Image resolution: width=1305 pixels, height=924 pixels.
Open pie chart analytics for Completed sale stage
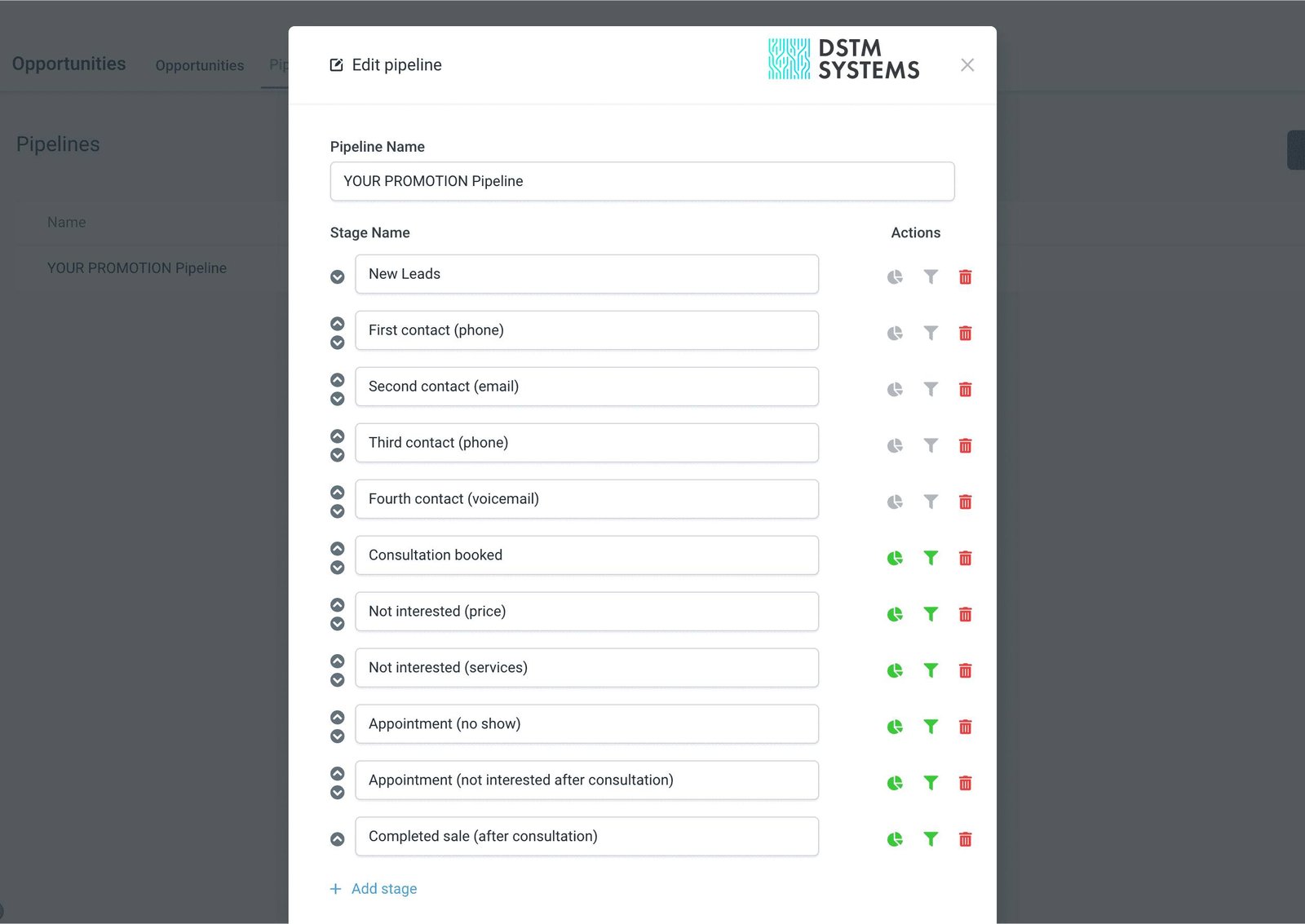coord(895,838)
